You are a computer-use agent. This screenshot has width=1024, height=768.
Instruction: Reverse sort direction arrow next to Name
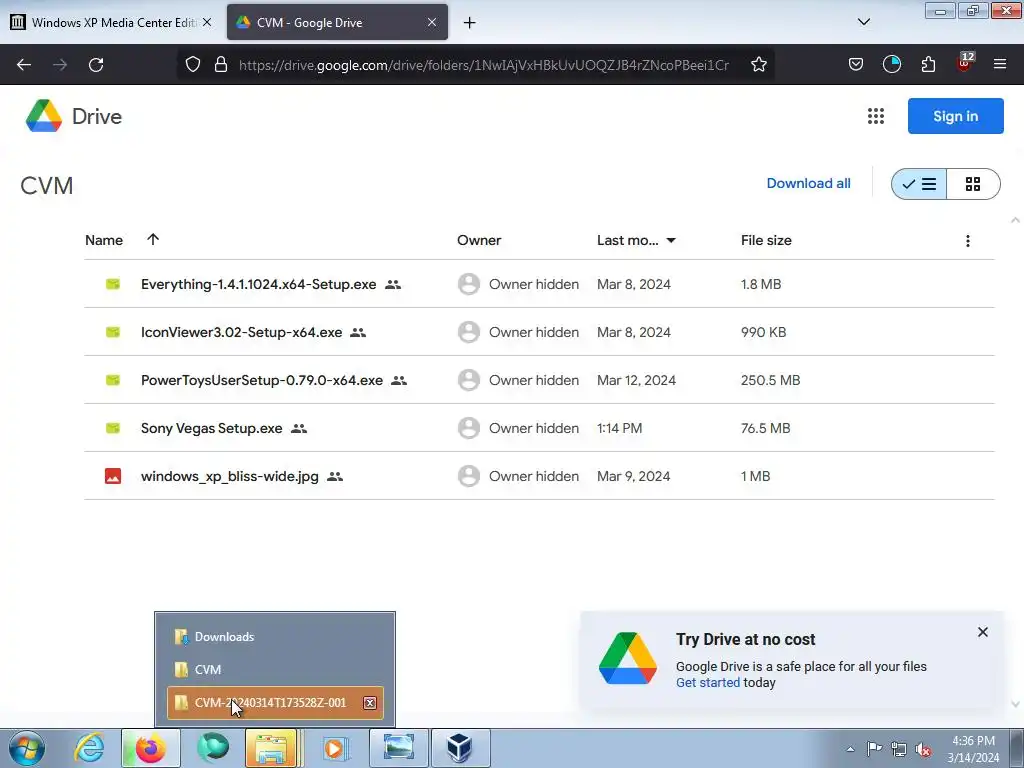[x=153, y=239]
